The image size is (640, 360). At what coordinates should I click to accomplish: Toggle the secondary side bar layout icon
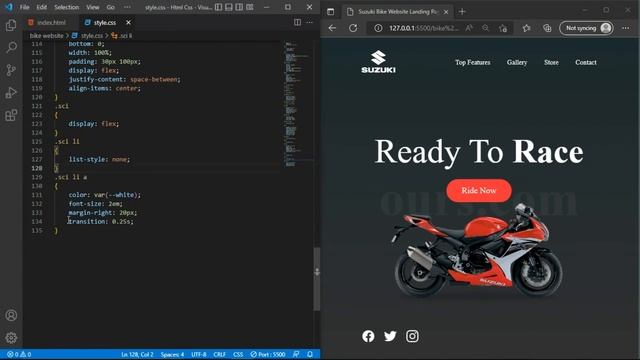239,7
